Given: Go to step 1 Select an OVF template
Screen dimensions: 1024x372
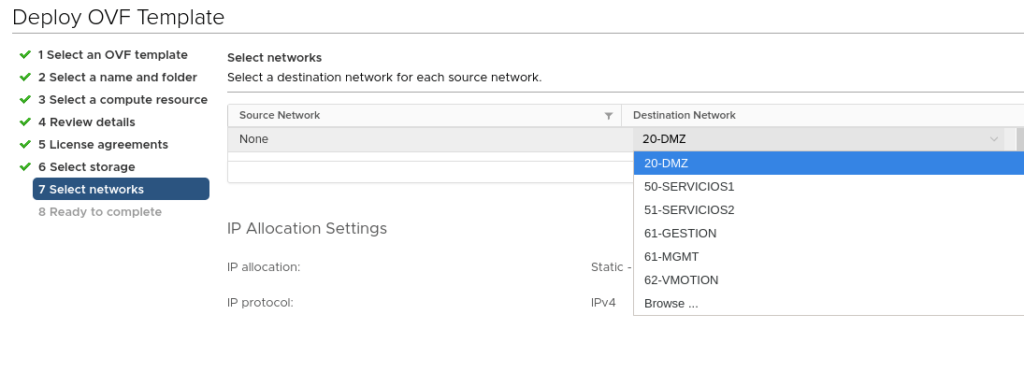Looking at the screenshot, I should coord(112,55).
